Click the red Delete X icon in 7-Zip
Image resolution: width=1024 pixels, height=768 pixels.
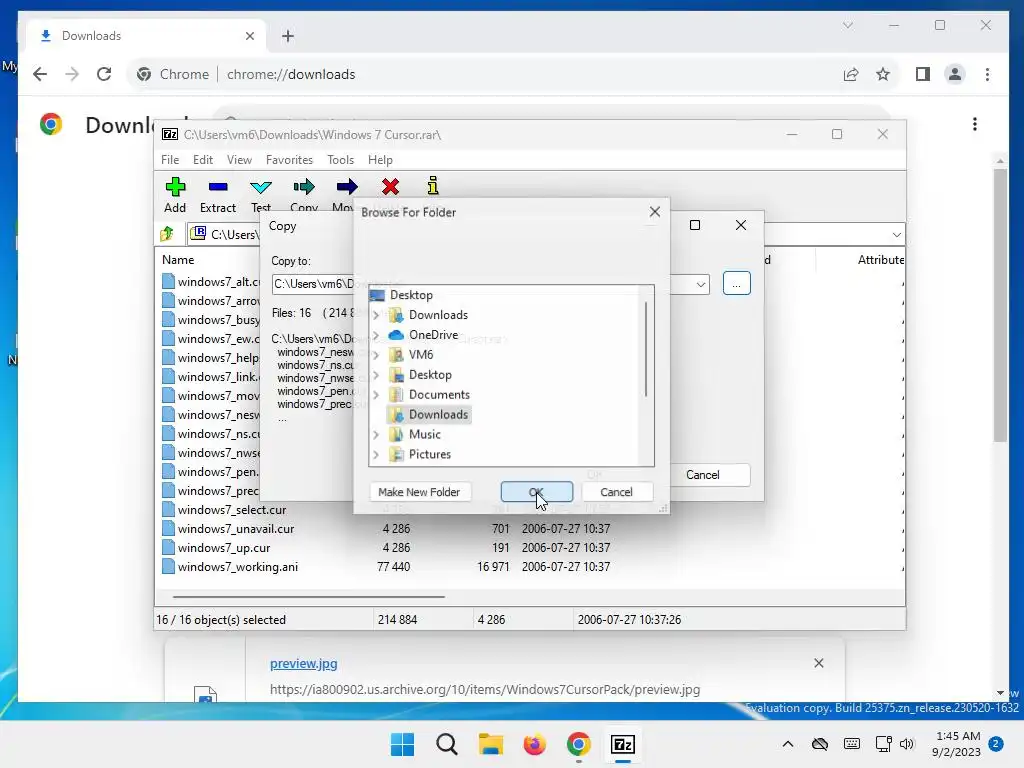coord(391,187)
